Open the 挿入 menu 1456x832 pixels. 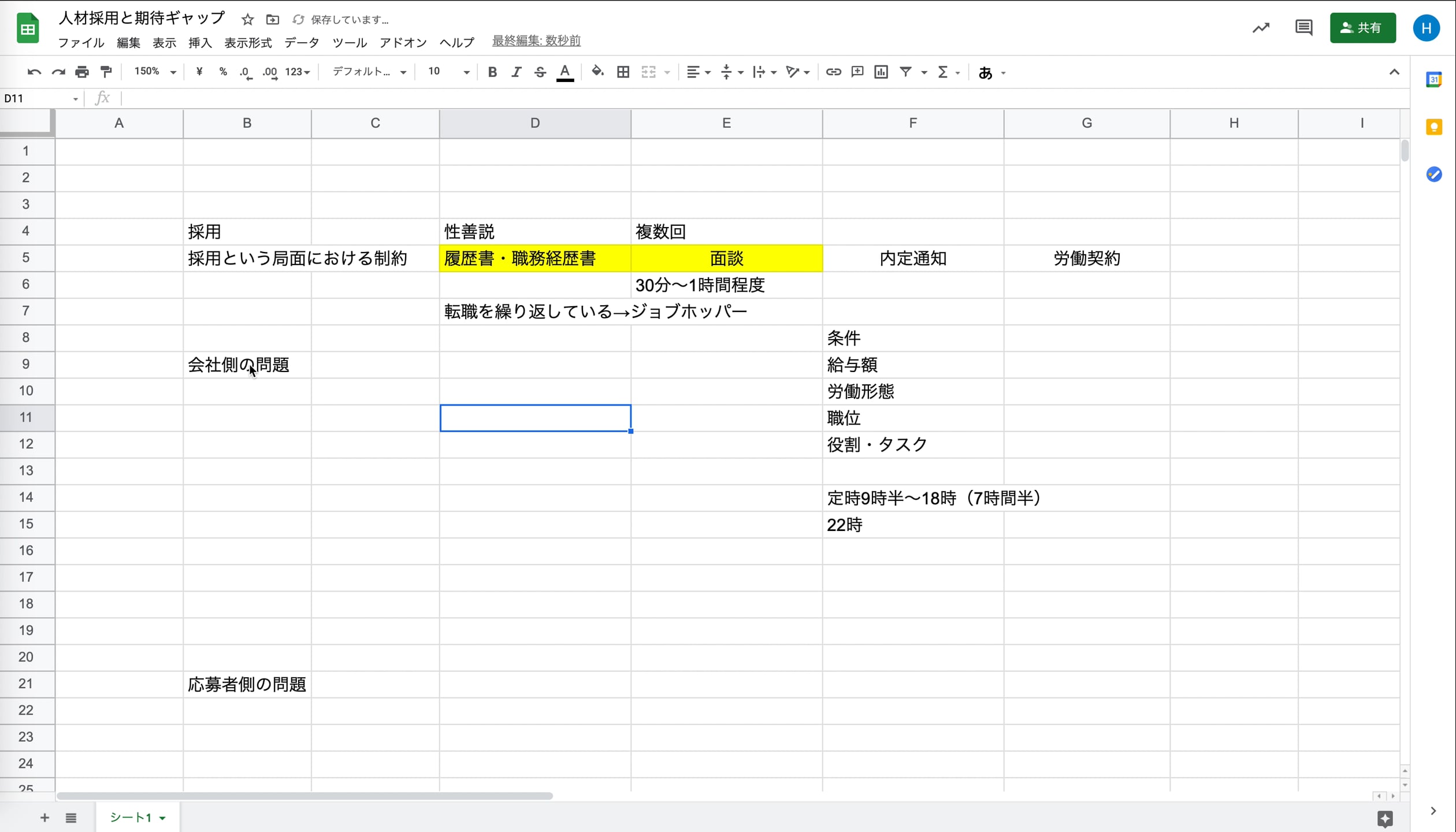[x=200, y=42]
